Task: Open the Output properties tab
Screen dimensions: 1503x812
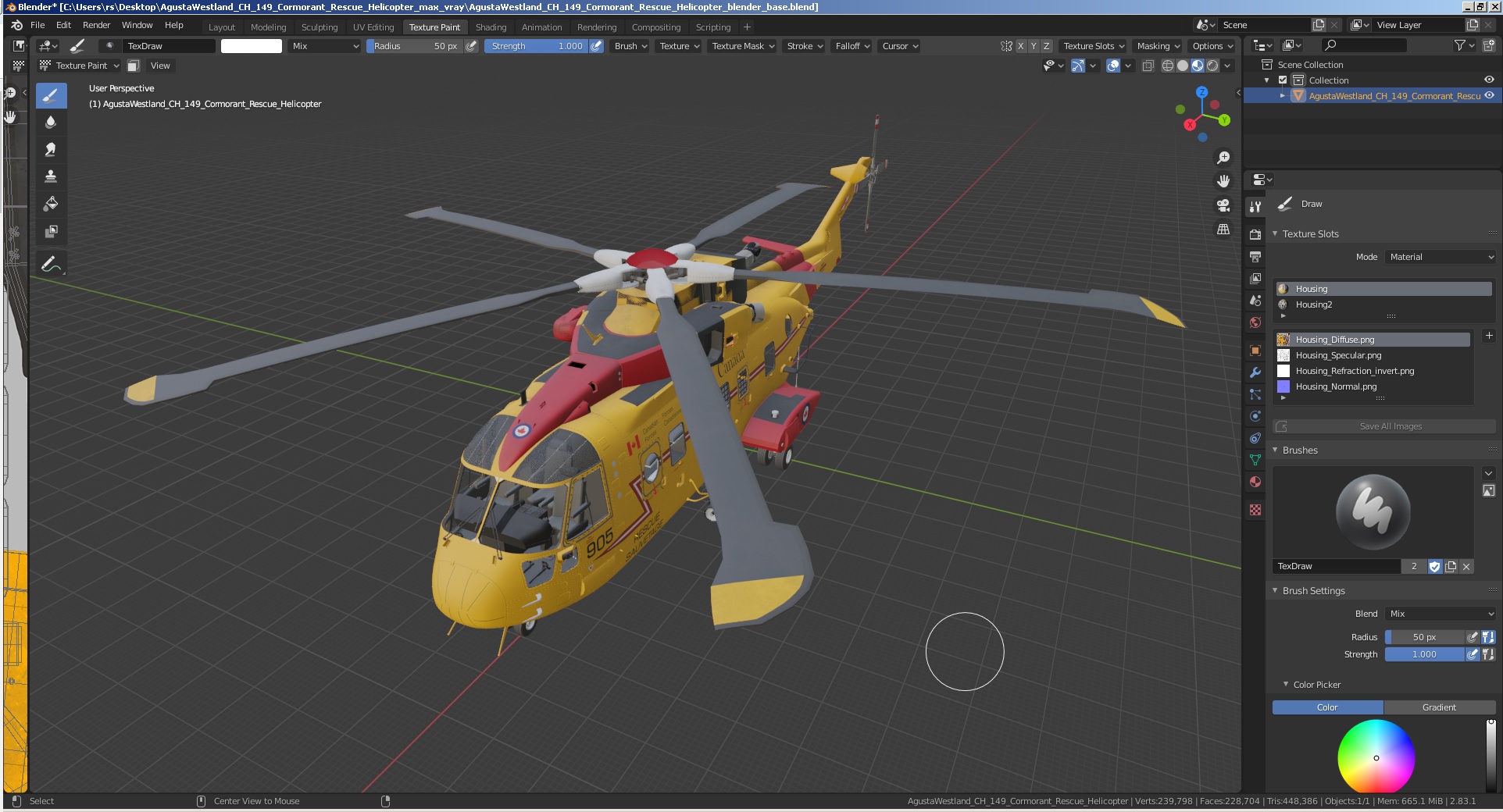Action: [1255, 256]
